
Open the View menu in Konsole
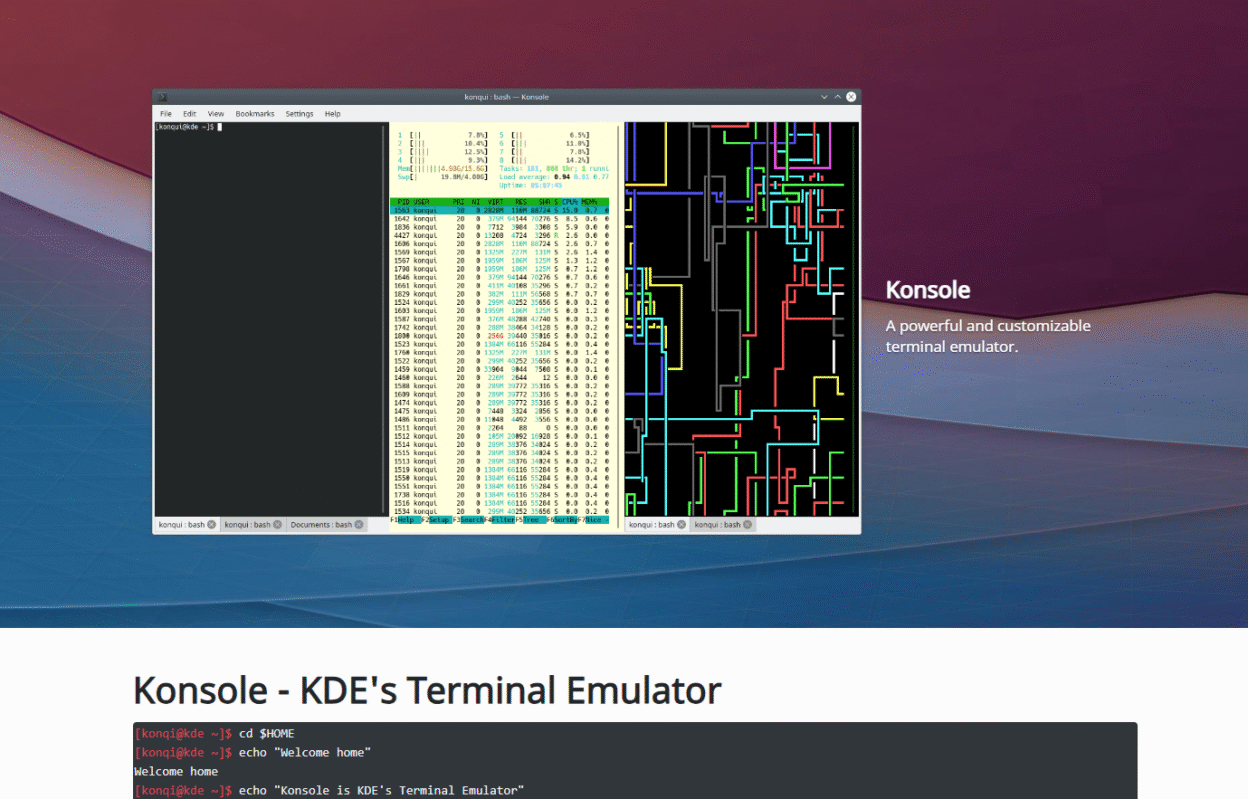coord(216,114)
